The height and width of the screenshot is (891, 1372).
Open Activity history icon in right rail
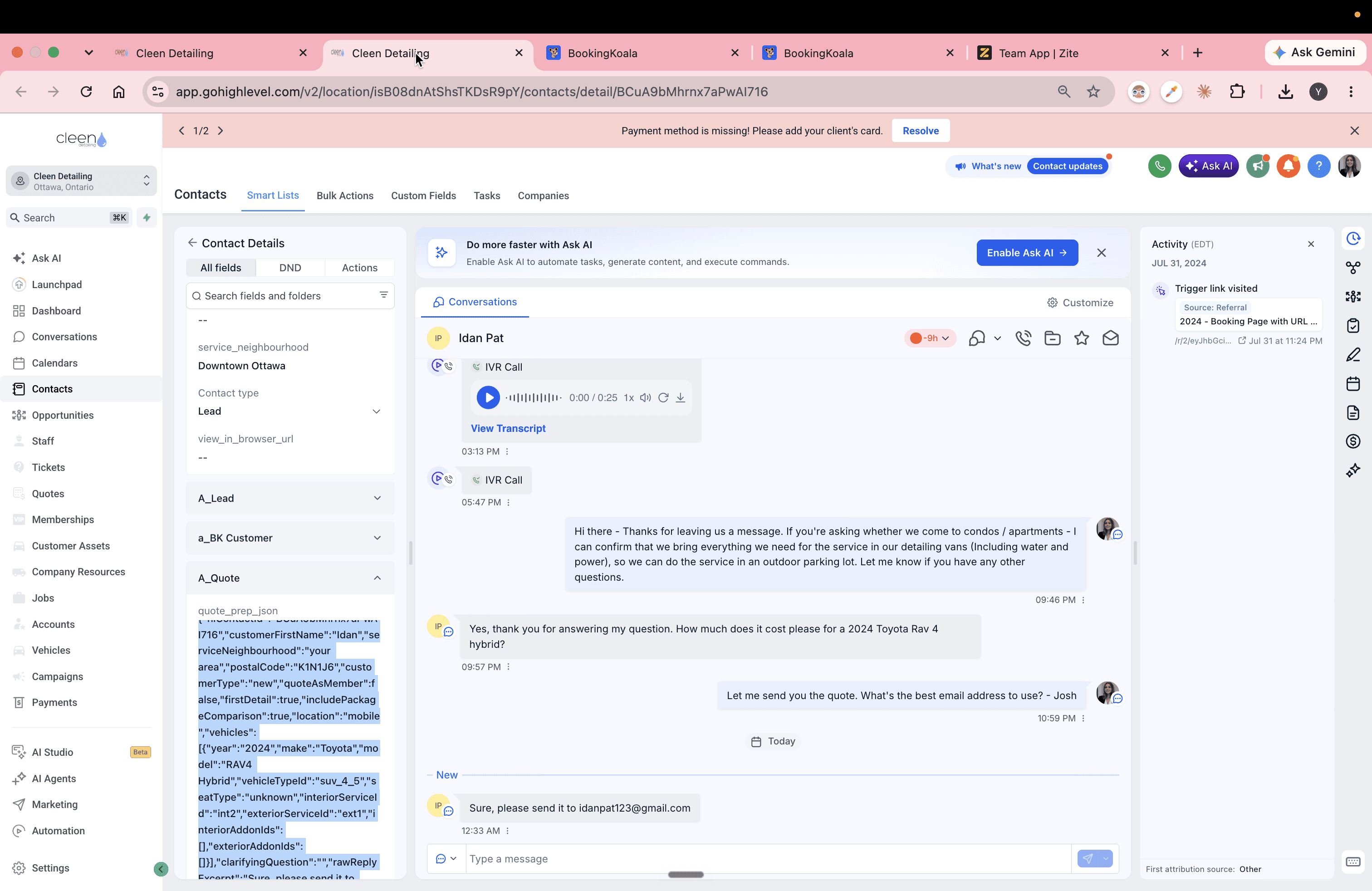(x=1353, y=239)
